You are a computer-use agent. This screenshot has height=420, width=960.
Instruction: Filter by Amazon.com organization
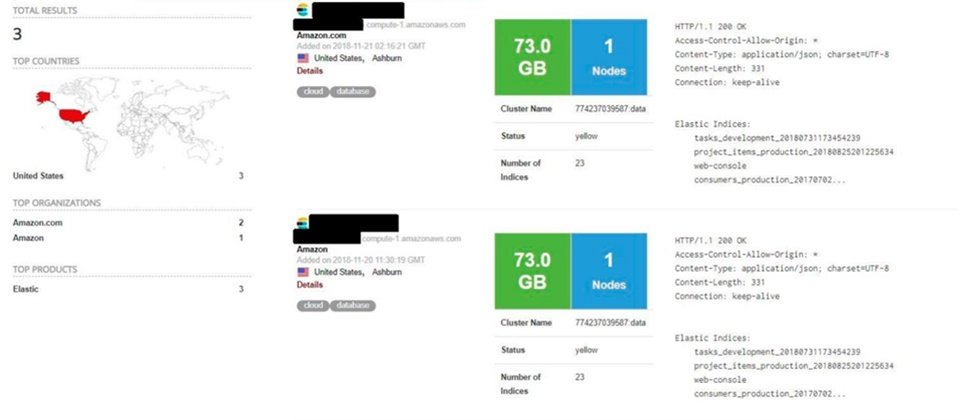tap(37, 223)
